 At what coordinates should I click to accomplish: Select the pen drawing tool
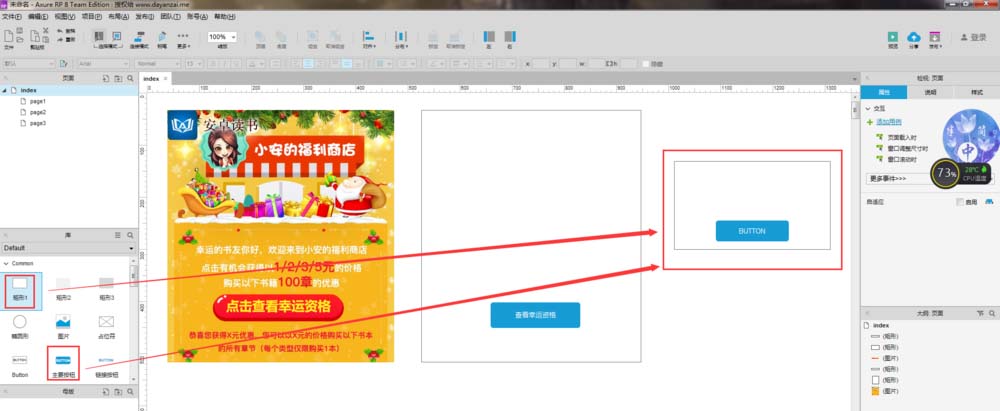pyautogui.click(x=162, y=36)
